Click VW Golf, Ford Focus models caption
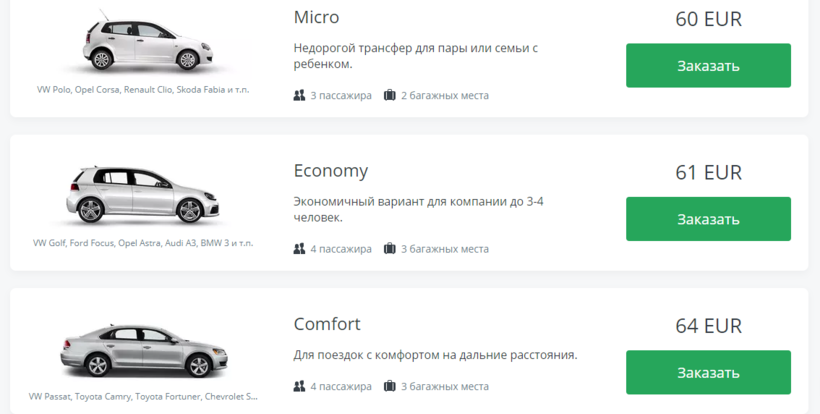Screen dimensions: 820x414 pyautogui.click(x=143, y=243)
